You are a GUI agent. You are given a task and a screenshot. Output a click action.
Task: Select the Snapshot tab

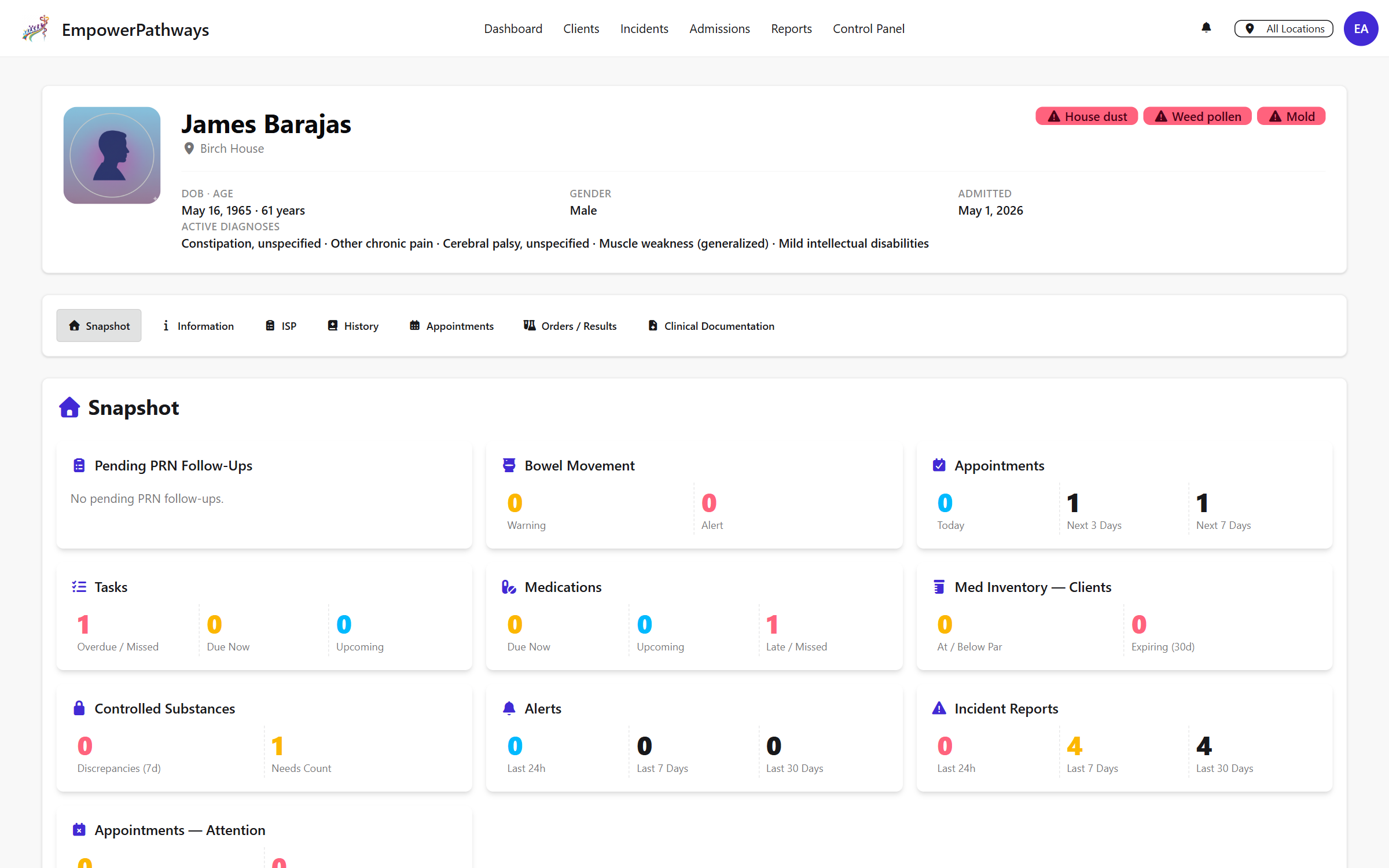pyautogui.click(x=99, y=326)
